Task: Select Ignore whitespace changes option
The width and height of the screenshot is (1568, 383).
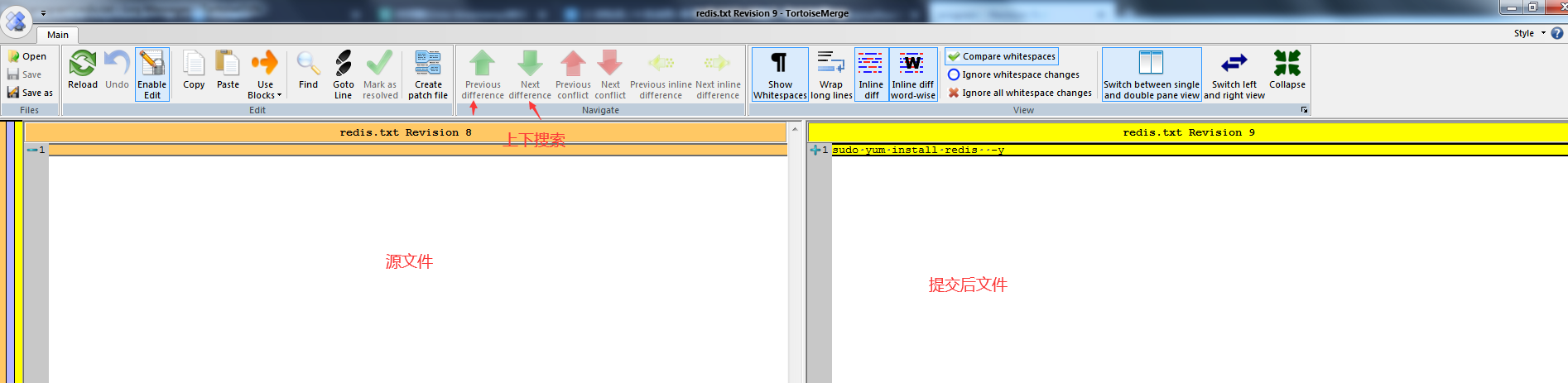Action: coord(1013,74)
